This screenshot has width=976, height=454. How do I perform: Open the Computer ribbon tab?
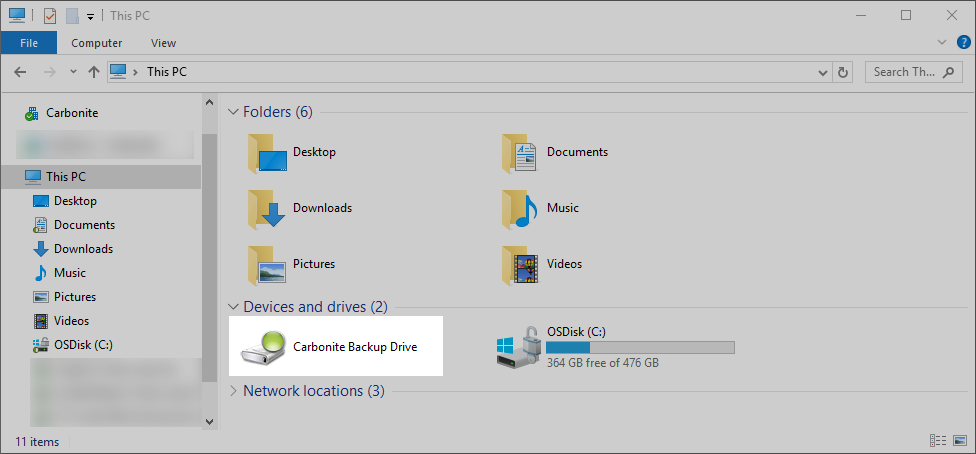pos(96,43)
